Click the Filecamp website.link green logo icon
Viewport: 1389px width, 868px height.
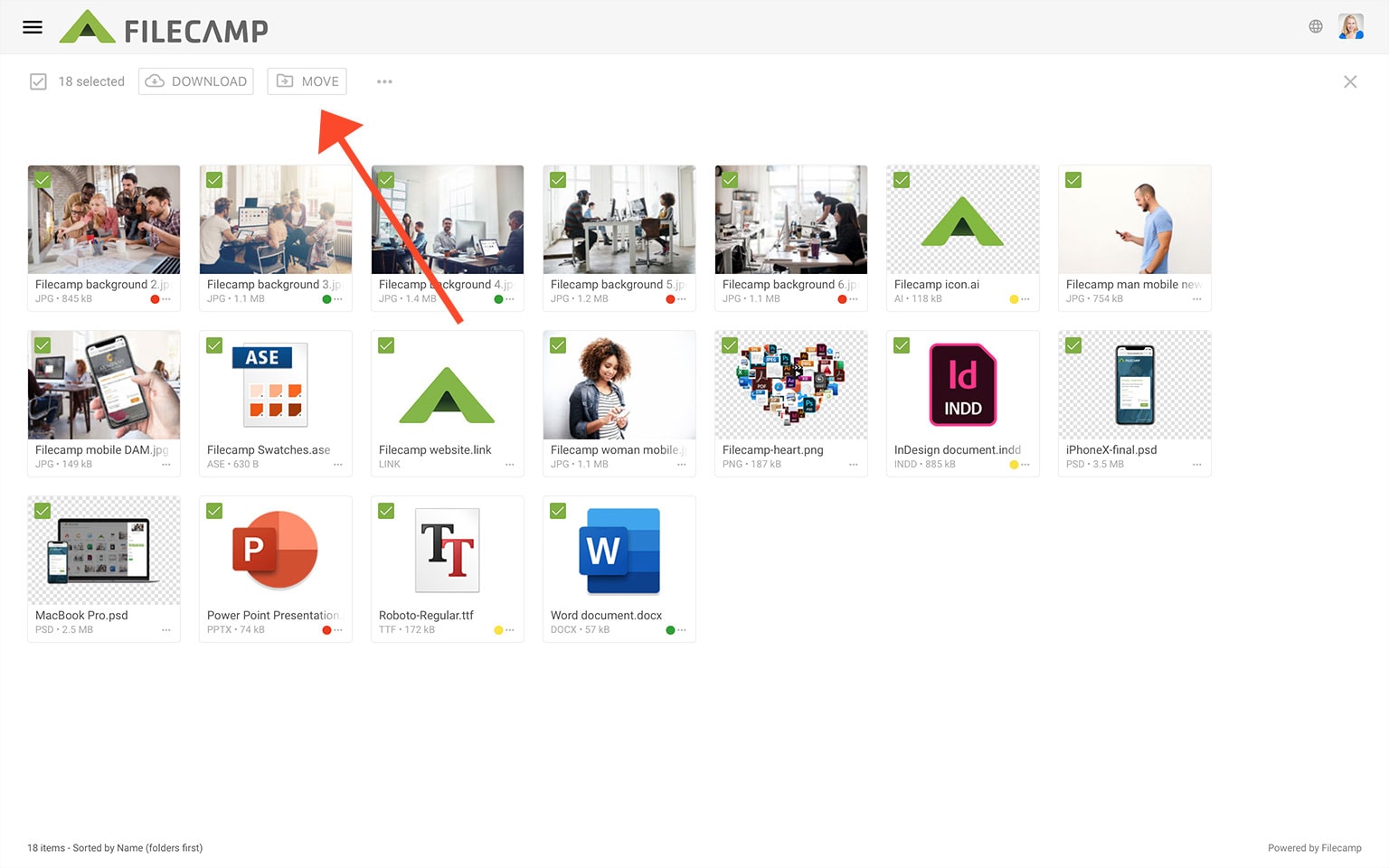[448, 395]
